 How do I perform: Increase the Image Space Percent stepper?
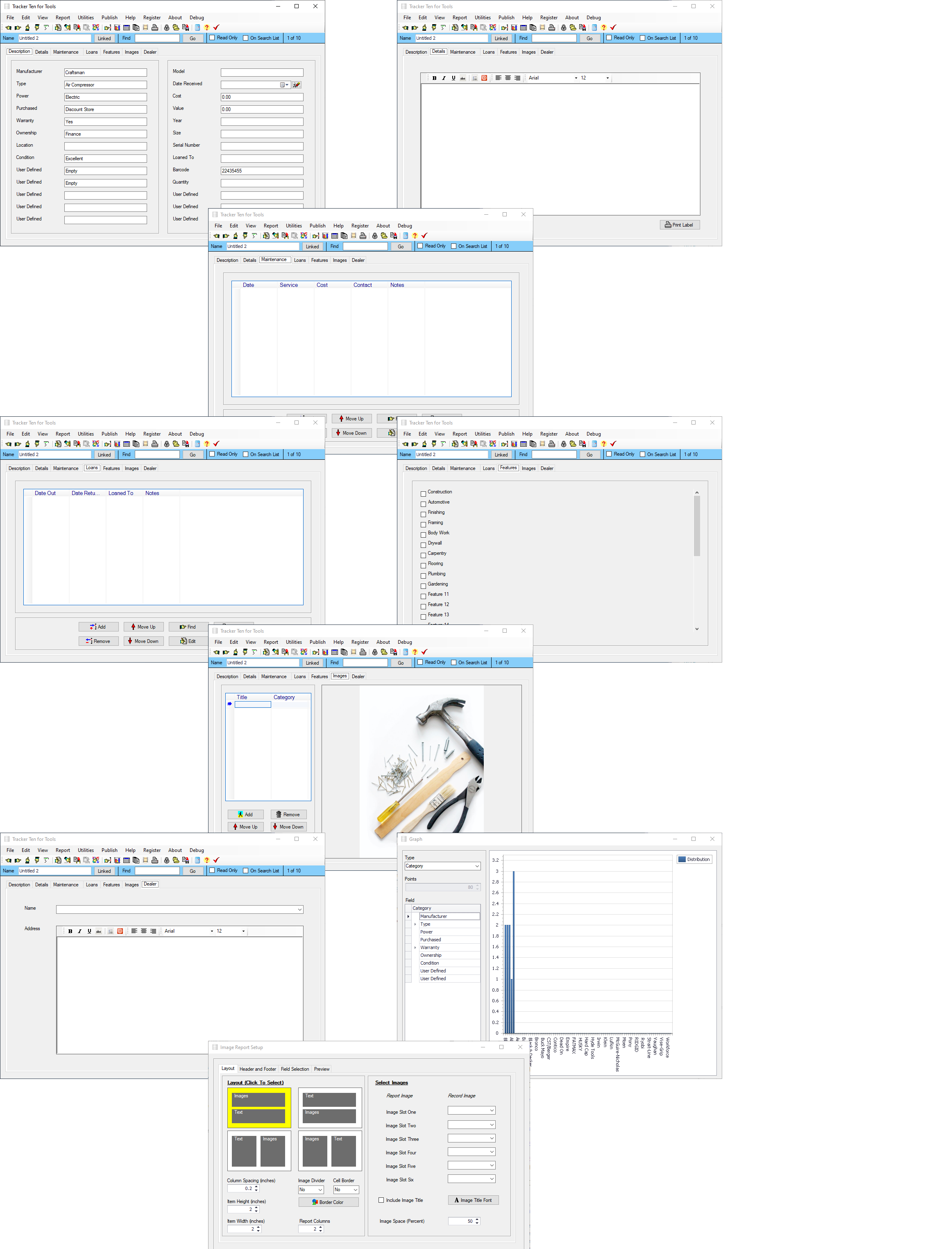(x=477, y=1218)
